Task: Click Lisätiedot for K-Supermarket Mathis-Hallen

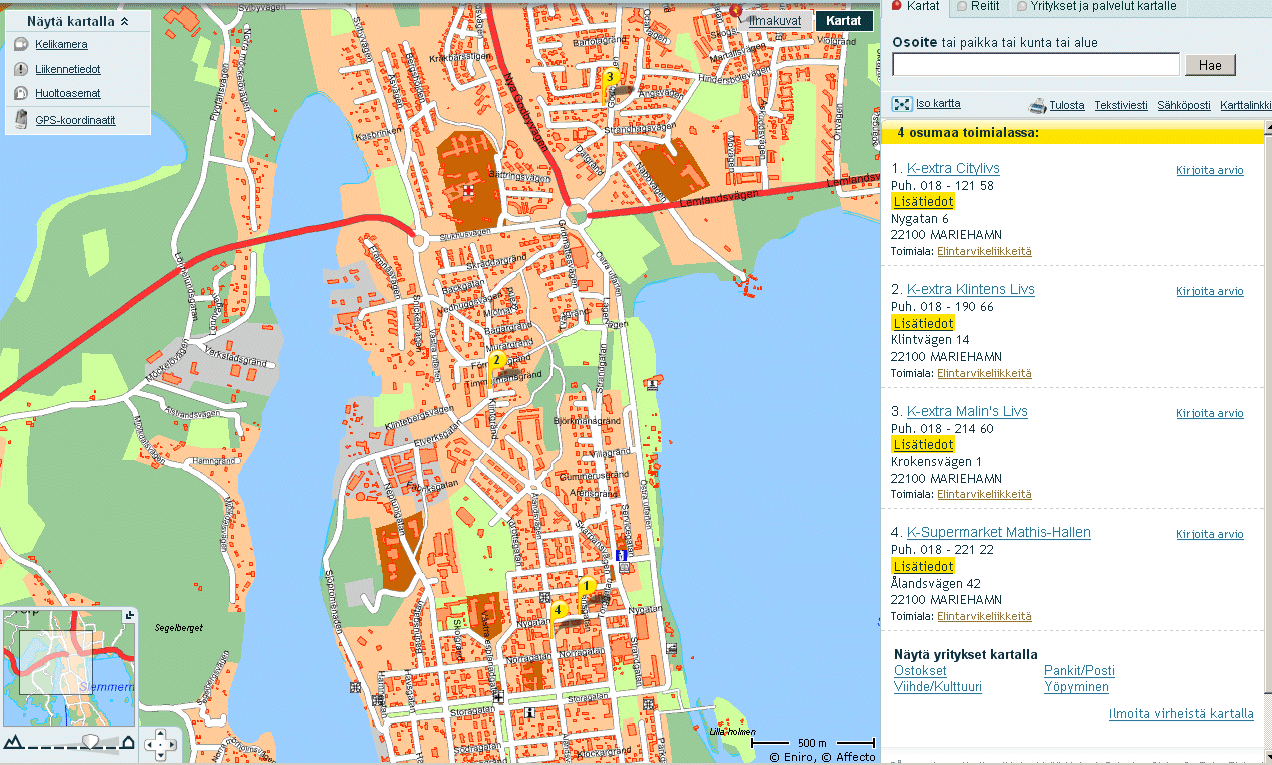Action: click(923, 566)
